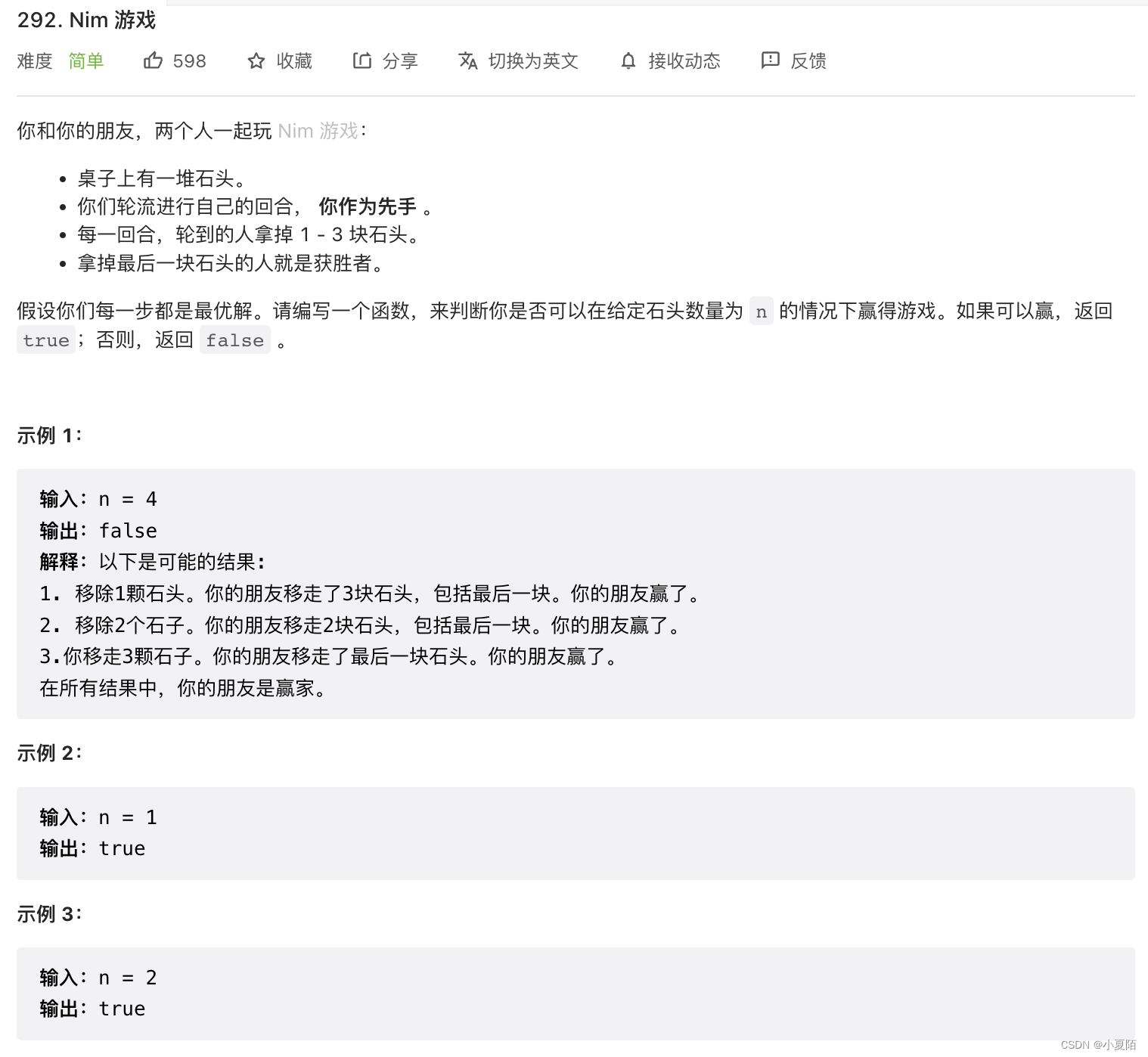Click the 收藏 favorite label
This screenshot has height=1057, width=1148.
[294, 61]
